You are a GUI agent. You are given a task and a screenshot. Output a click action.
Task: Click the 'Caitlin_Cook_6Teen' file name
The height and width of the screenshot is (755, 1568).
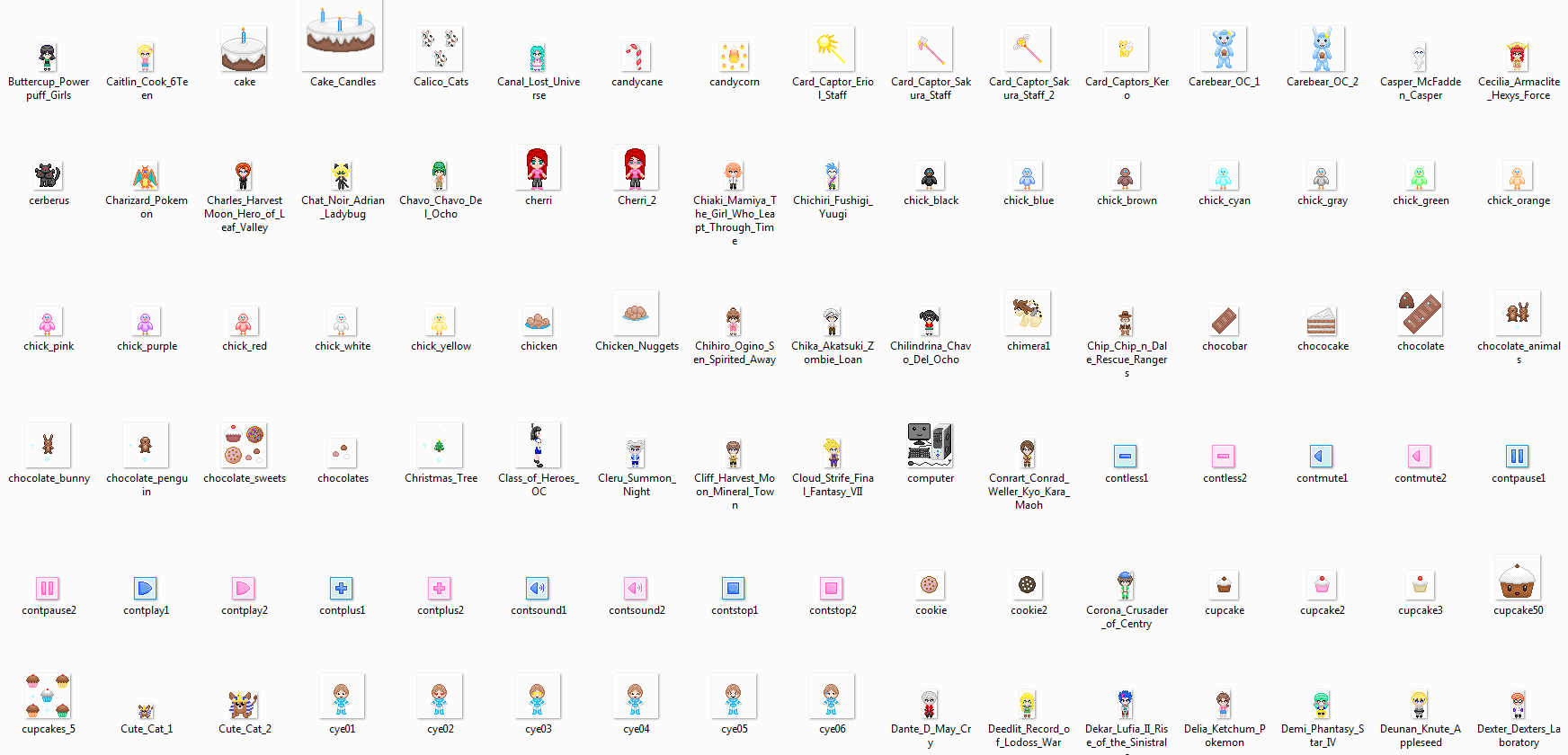coord(147,88)
